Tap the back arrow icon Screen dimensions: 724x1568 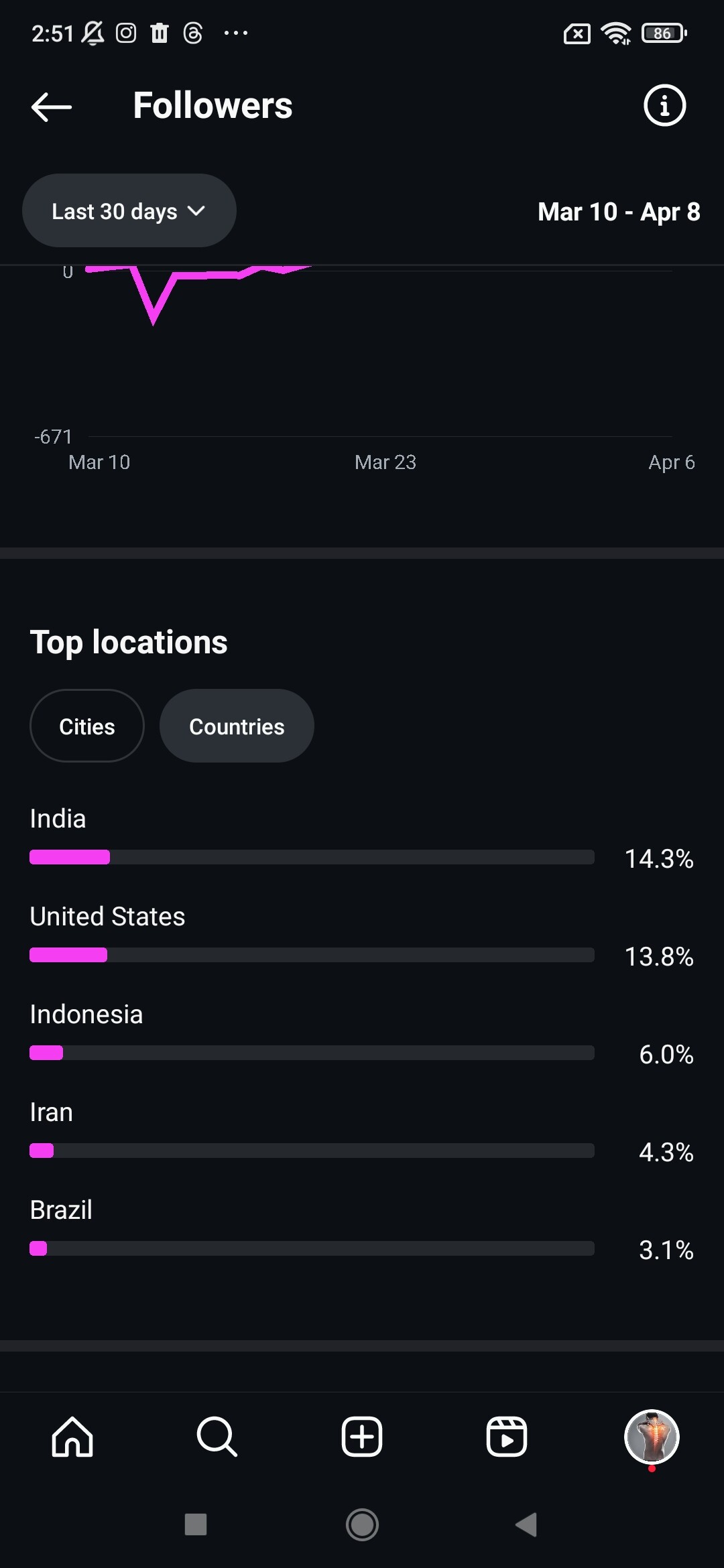pyautogui.click(x=52, y=107)
